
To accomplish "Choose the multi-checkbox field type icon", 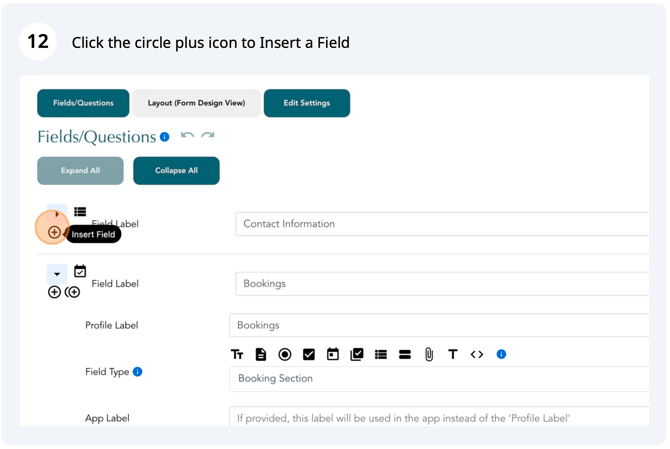I will pos(356,354).
